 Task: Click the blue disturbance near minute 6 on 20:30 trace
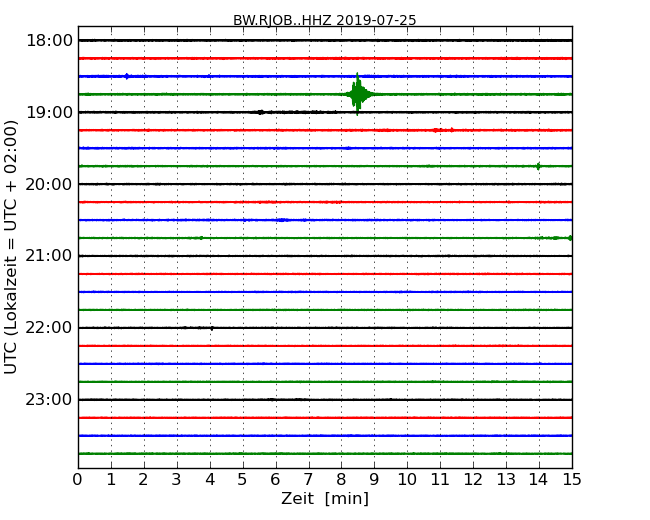point(283,220)
